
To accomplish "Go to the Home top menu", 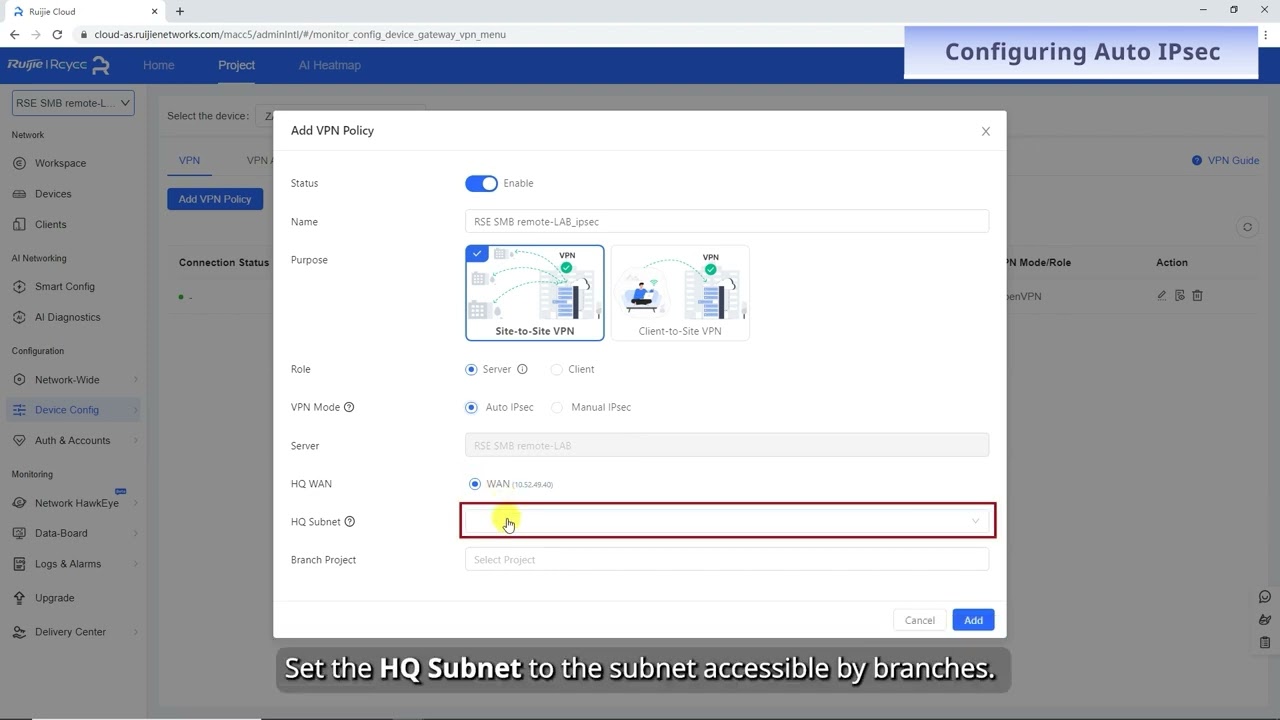I will (158, 65).
